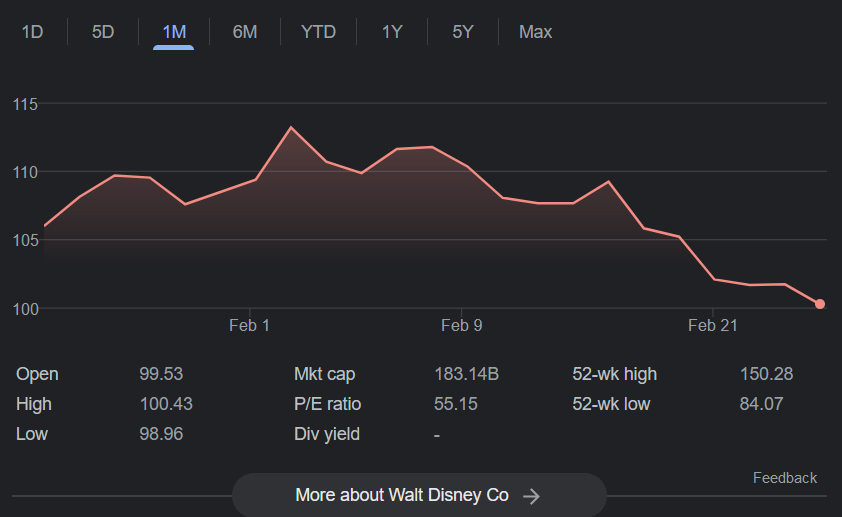
Task: Click the Open price value 99.53
Action: [x=161, y=374]
